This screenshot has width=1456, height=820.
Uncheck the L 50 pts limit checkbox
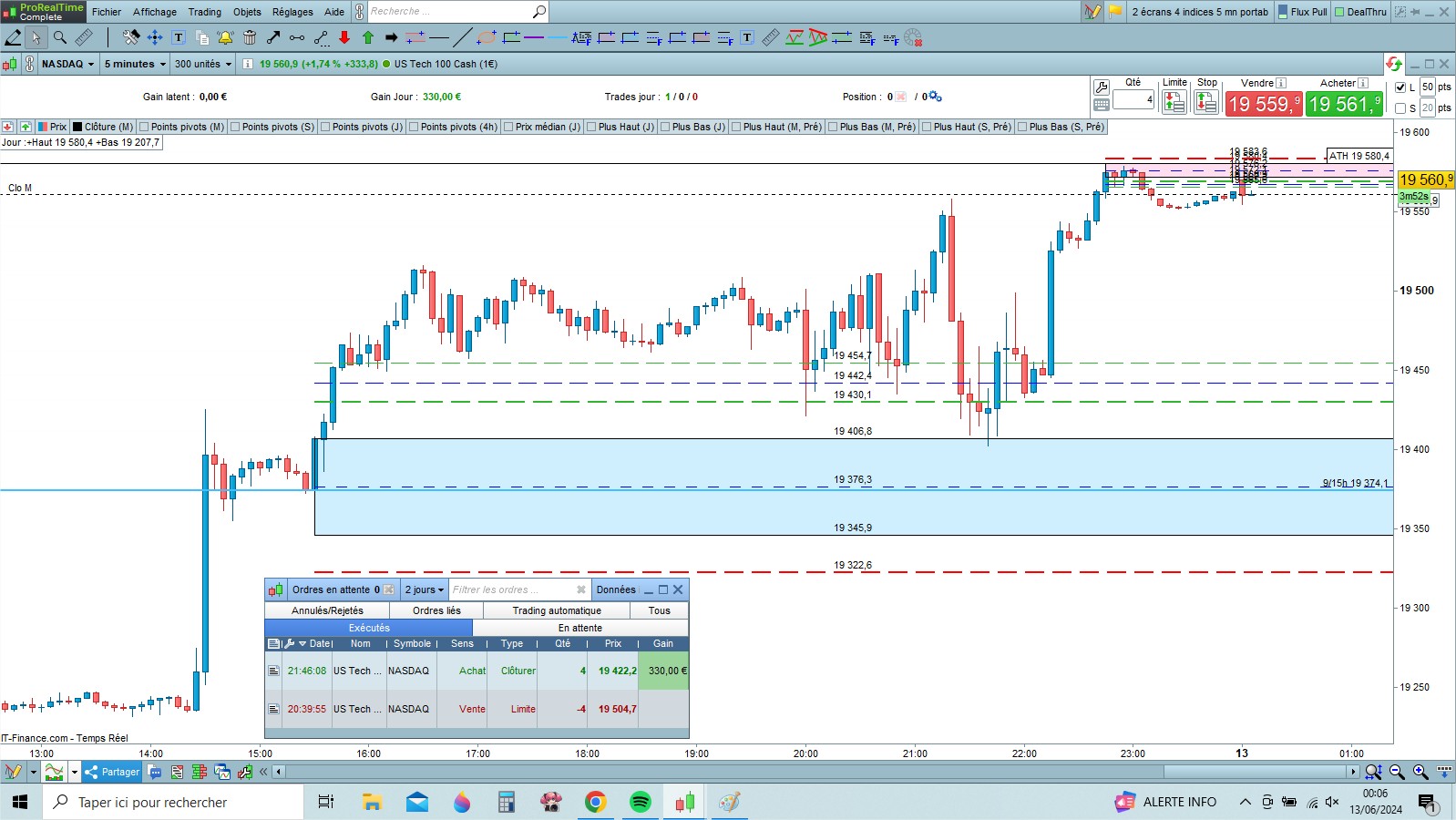point(1401,87)
